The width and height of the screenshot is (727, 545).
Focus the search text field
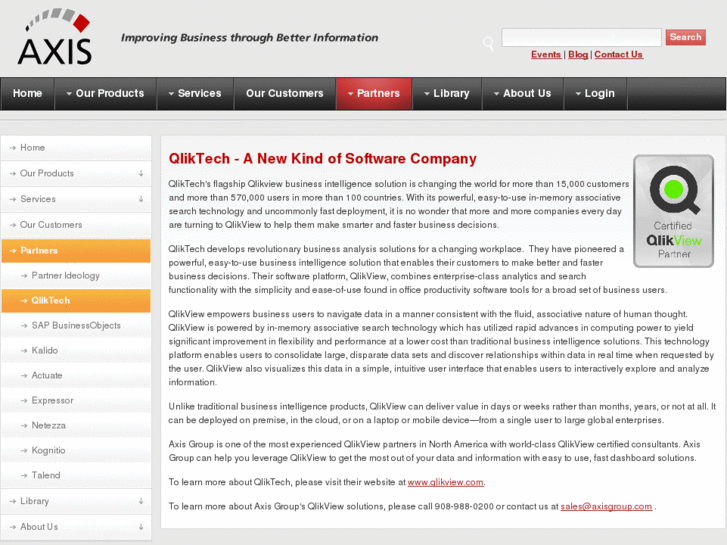coord(581,37)
